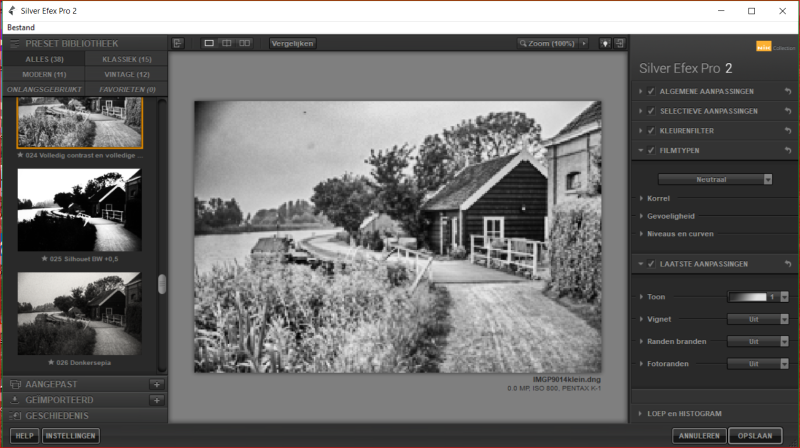Open the Randen branden dropdown

758,341
